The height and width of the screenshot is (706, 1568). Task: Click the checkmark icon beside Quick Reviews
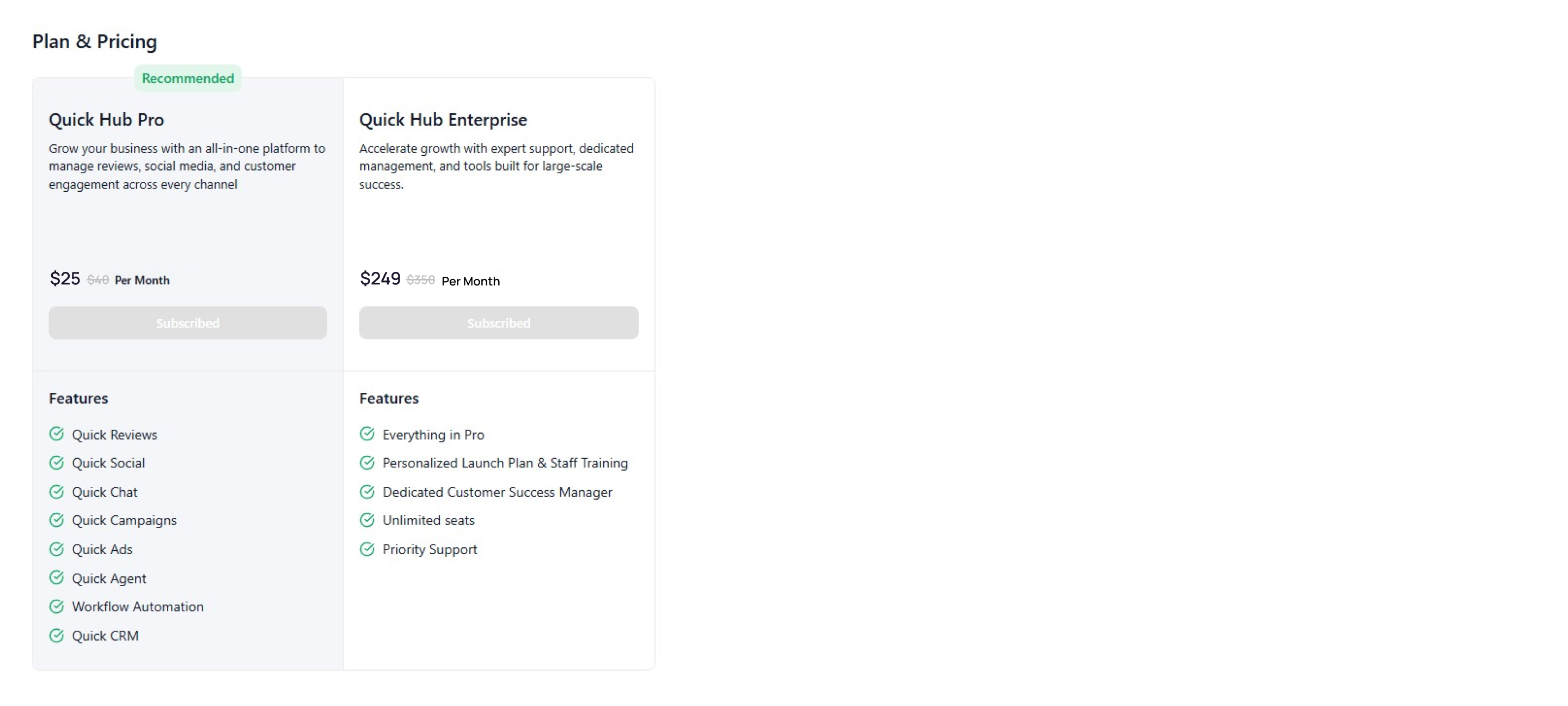[x=57, y=434]
